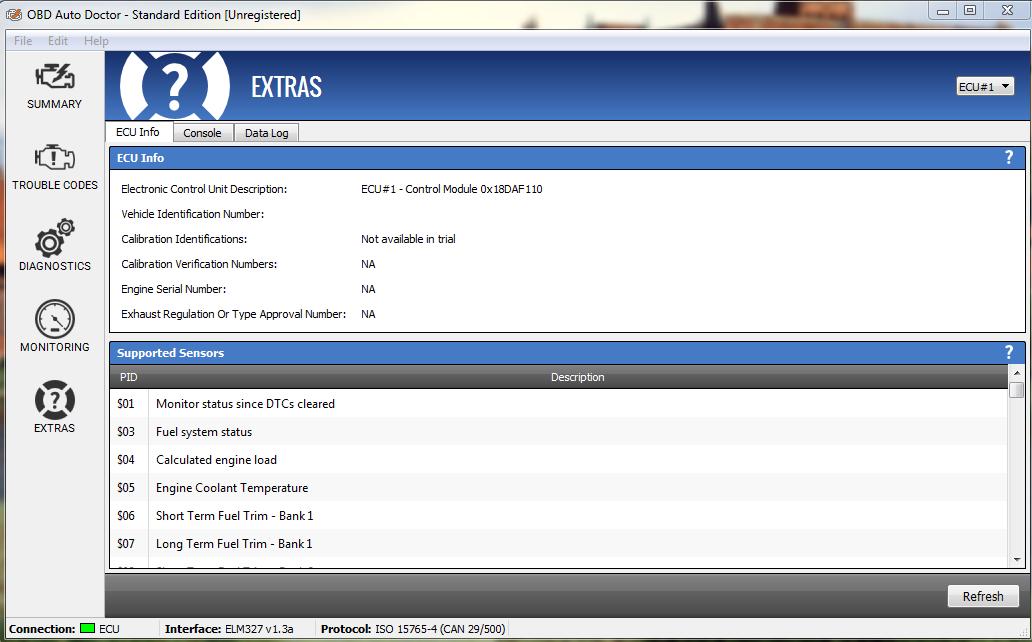Open the Monitoring gauge section
This screenshot has width=1032, height=642.
tap(55, 326)
